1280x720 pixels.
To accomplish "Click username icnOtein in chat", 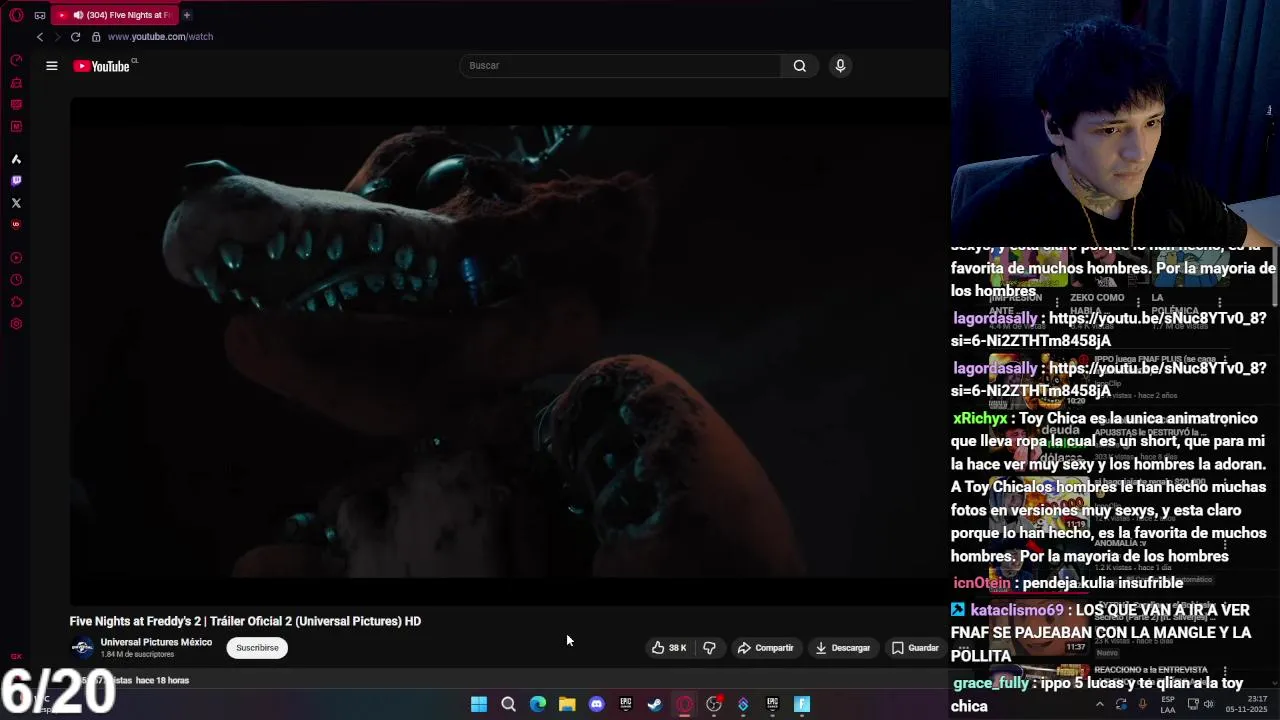I will coord(982,583).
